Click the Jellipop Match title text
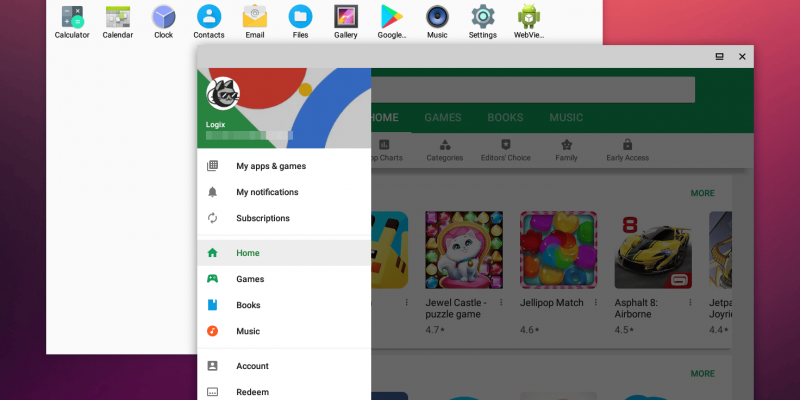The height and width of the screenshot is (400, 800). coord(552,303)
